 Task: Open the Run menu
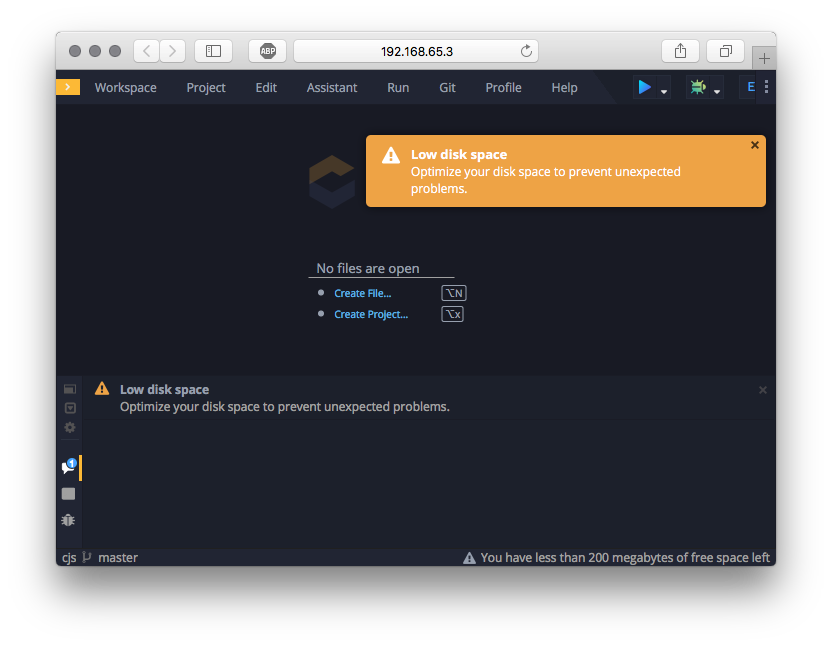[x=398, y=88]
